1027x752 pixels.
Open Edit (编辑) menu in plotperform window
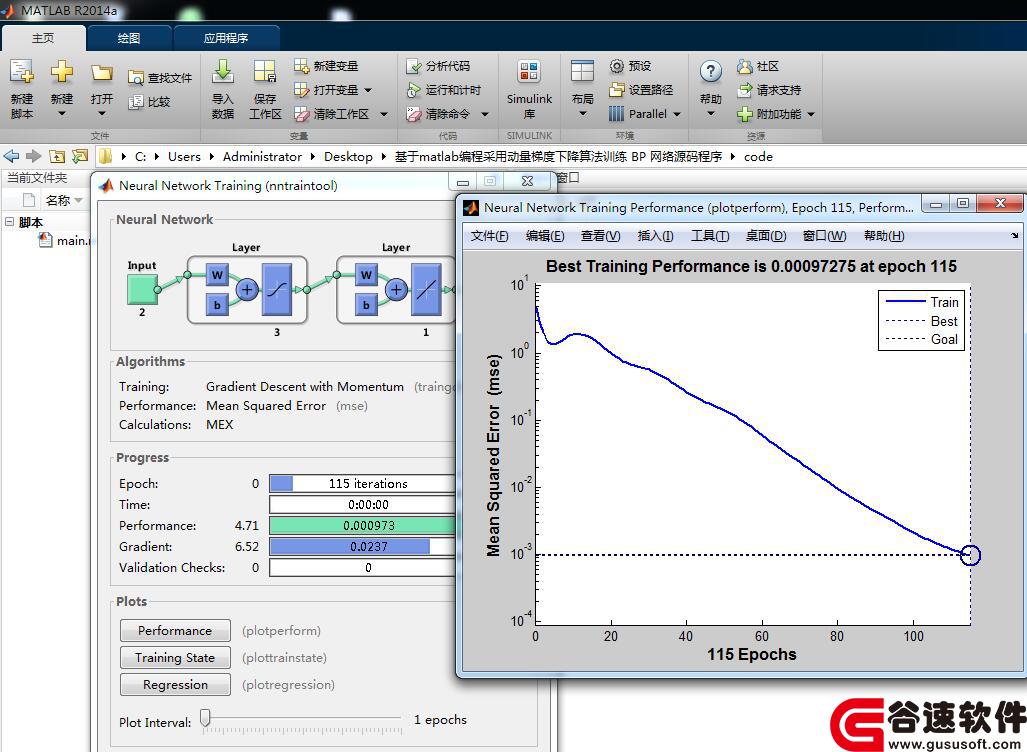click(x=545, y=236)
